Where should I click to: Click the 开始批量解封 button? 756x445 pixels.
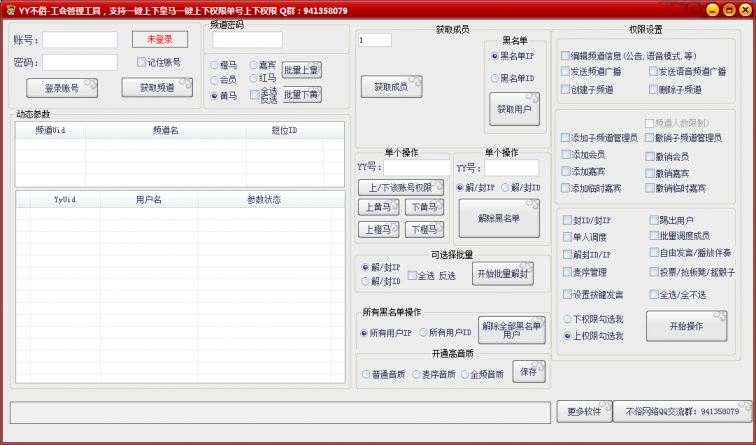pos(503,274)
